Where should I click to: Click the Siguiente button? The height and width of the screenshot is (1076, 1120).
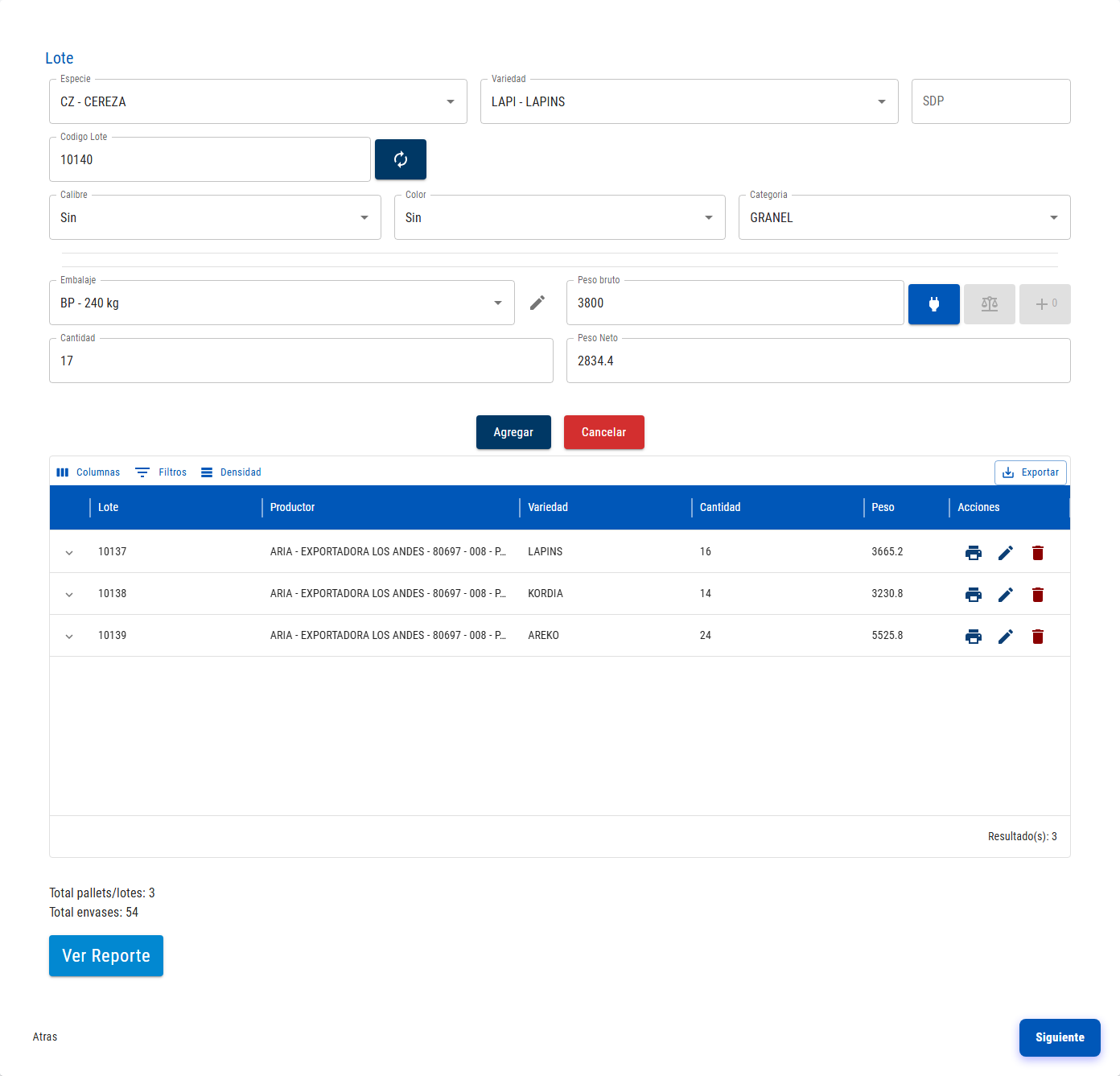pyautogui.click(x=1060, y=1037)
